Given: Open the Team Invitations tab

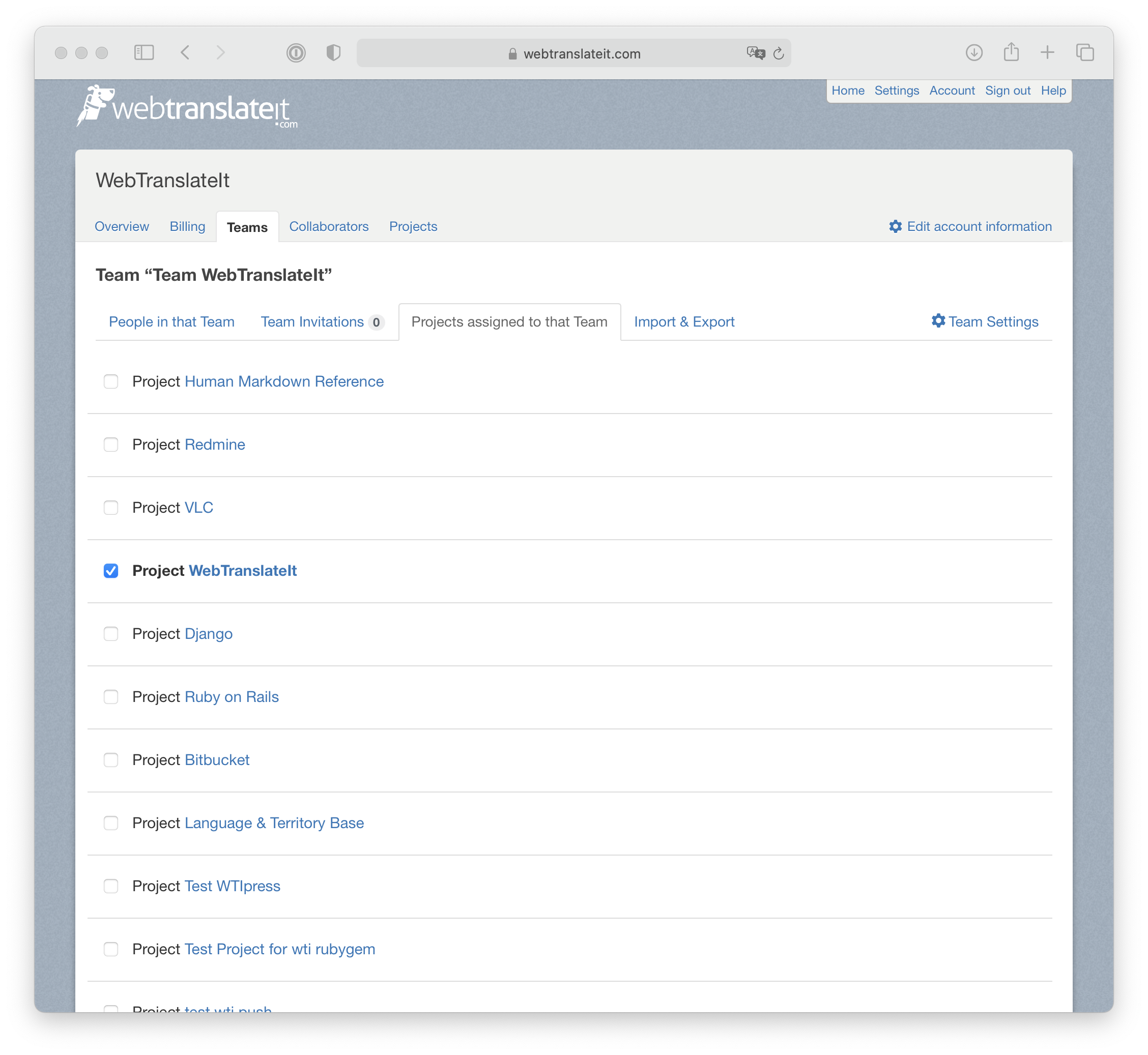Looking at the screenshot, I should 312,322.
